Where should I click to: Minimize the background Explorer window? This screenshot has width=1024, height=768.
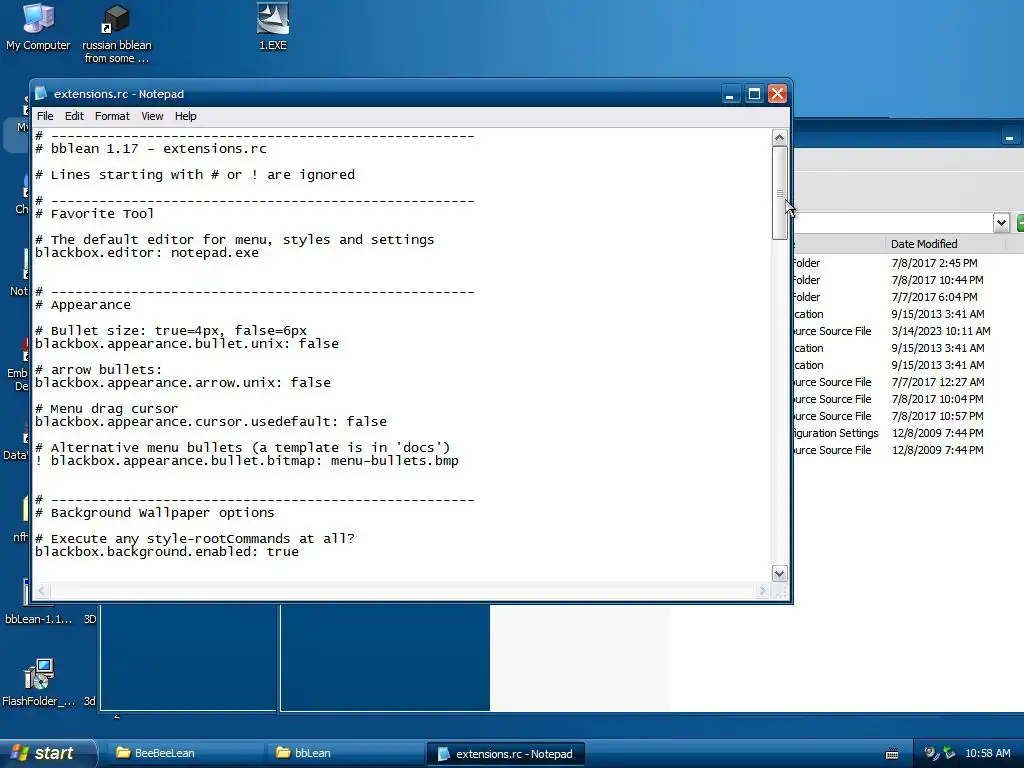tap(1010, 137)
